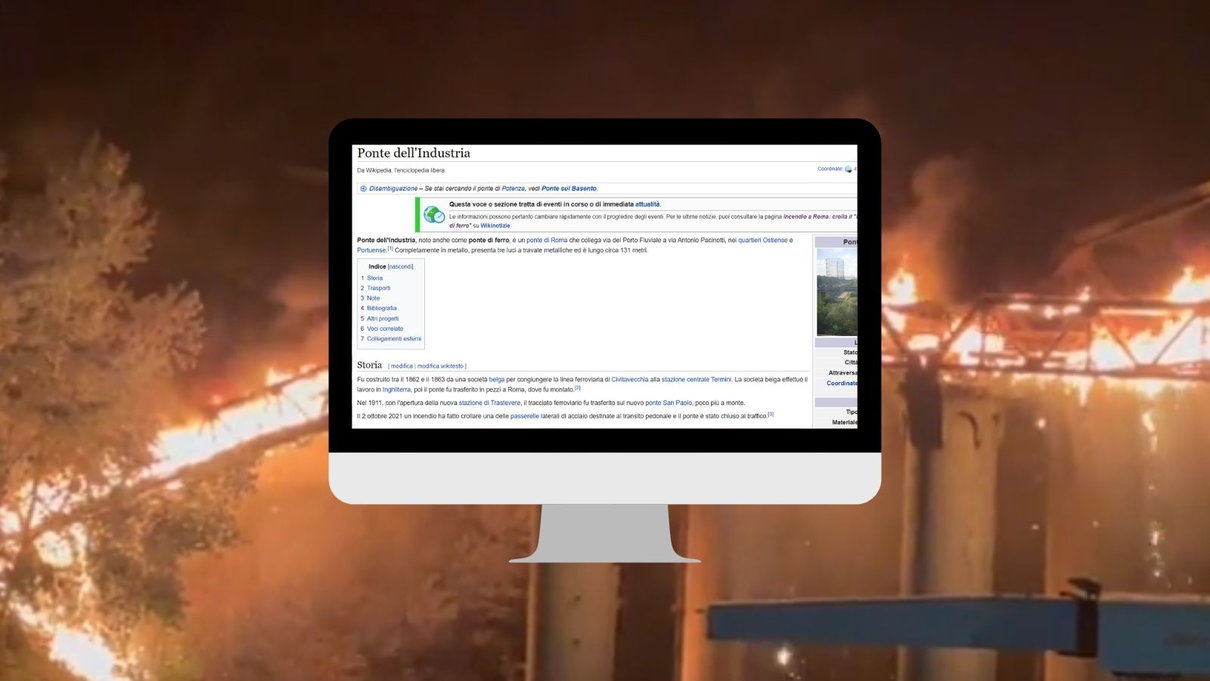
Task: Follow the Inghilterra link
Action: coord(397,390)
